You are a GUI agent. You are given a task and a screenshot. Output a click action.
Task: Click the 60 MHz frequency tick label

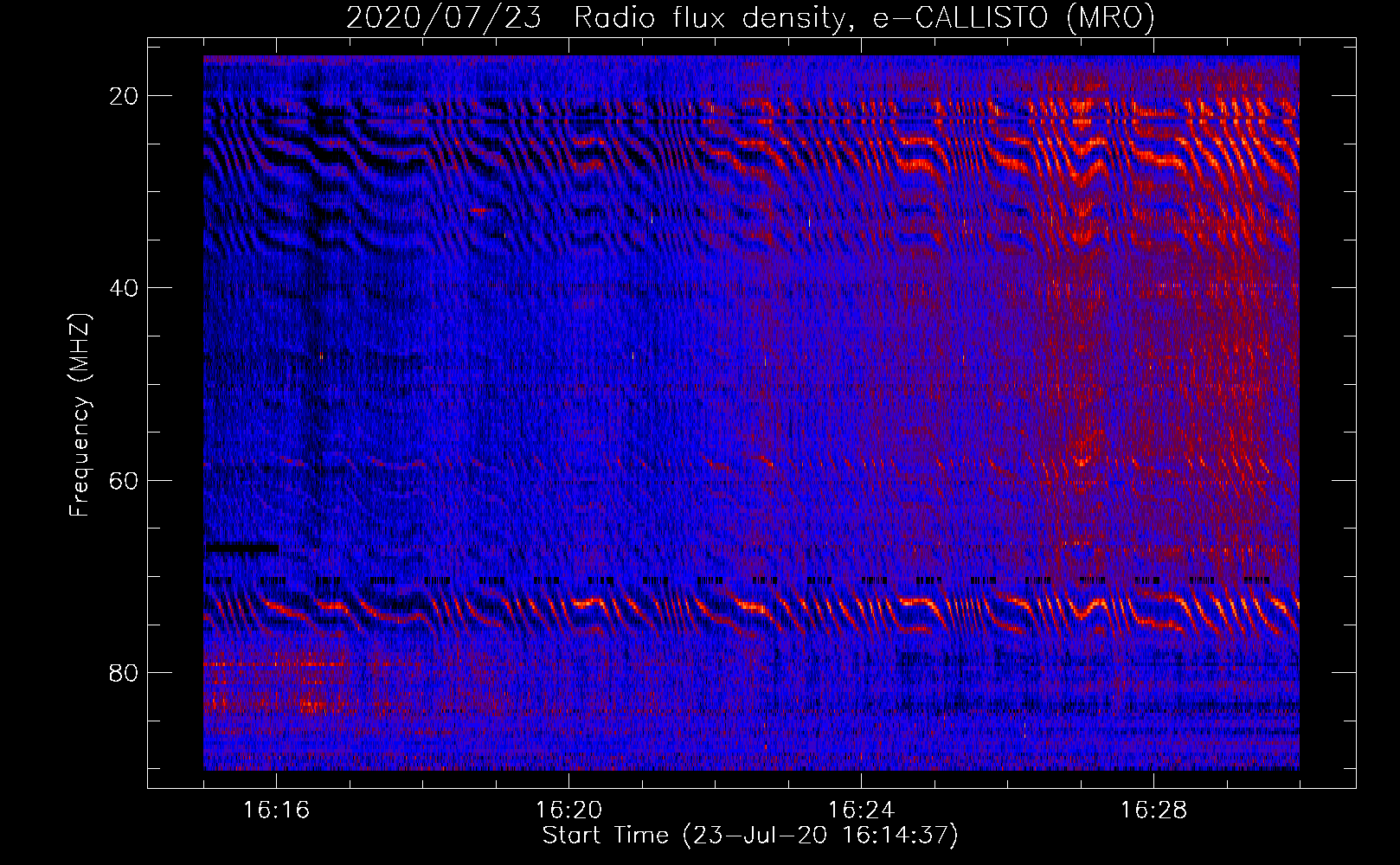tap(125, 480)
